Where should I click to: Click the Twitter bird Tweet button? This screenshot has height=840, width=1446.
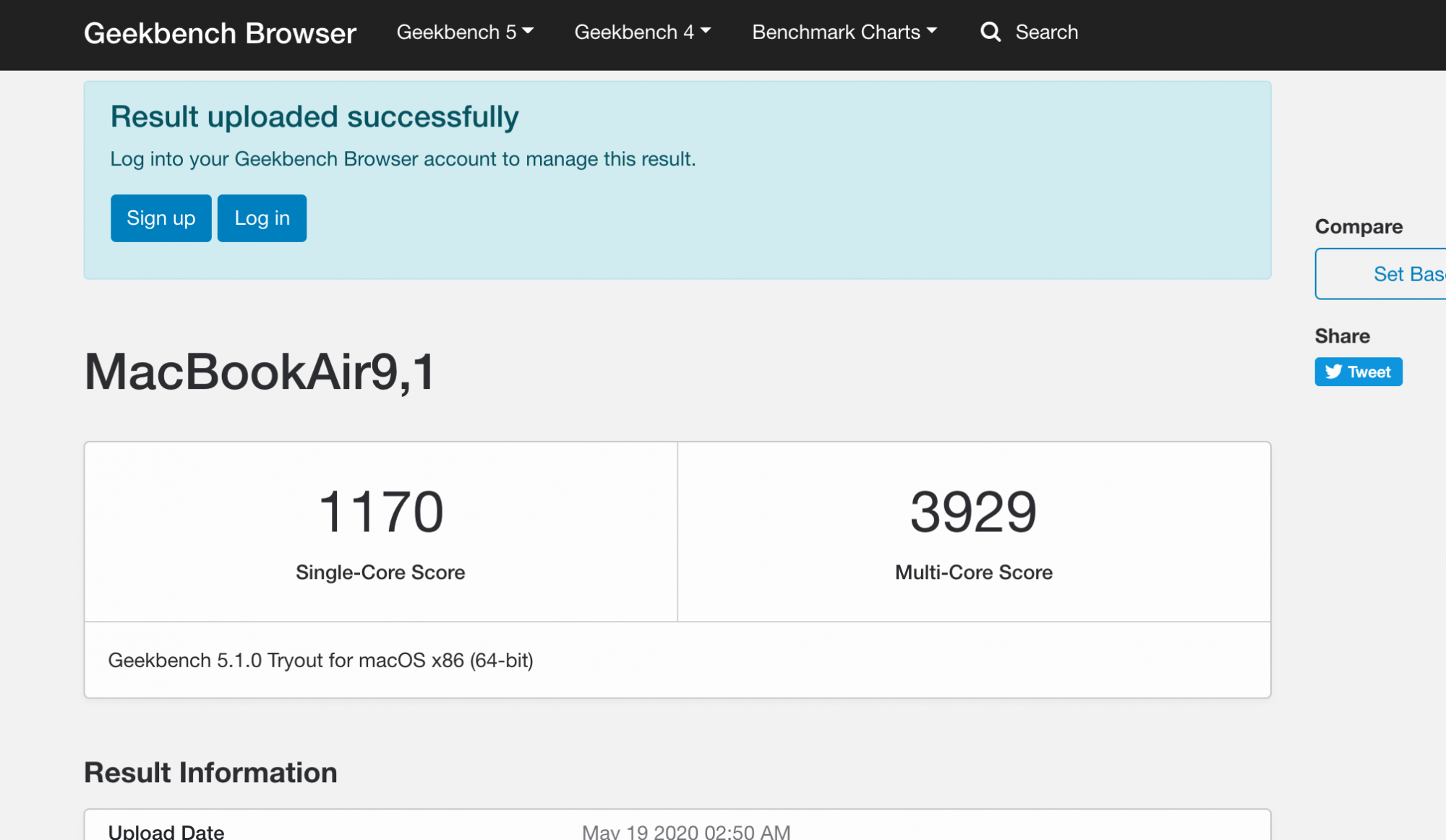click(x=1358, y=372)
